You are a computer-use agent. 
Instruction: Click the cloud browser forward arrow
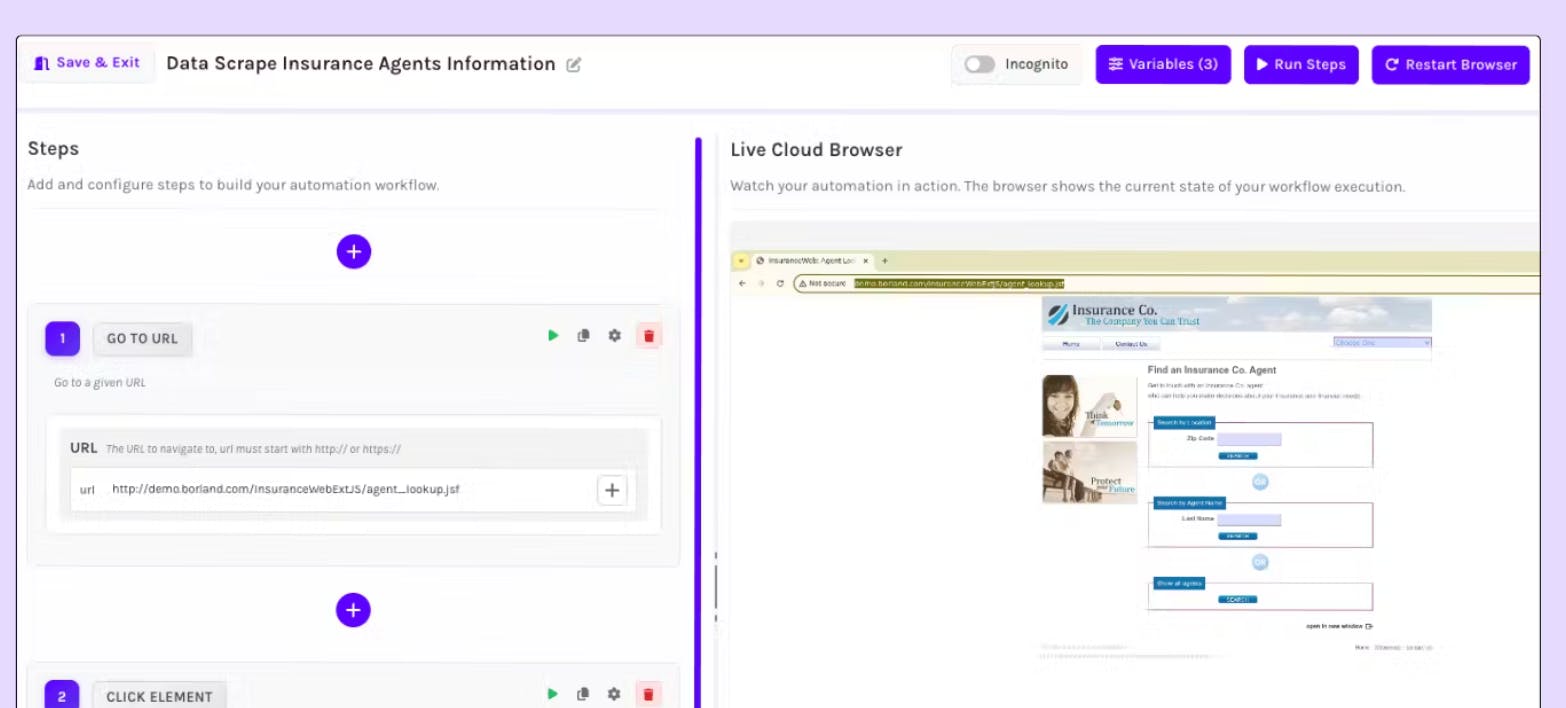pos(762,283)
